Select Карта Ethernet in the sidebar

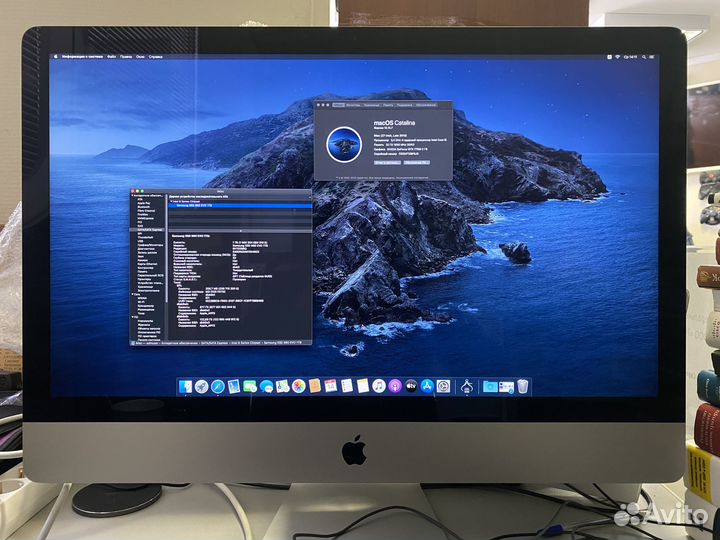pyautogui.click(x=147, y=264)
